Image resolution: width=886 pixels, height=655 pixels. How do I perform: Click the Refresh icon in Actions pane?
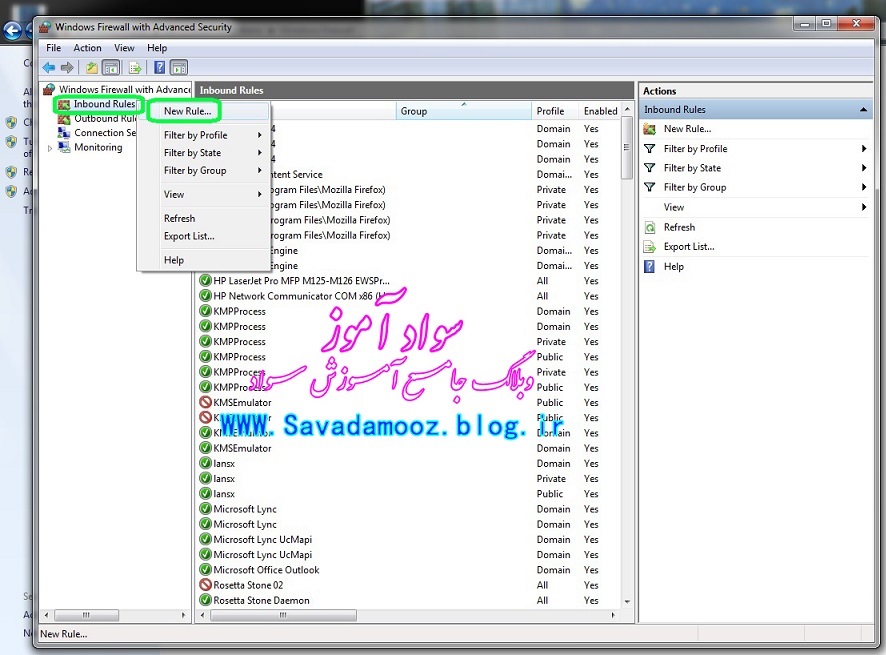pyautogui.click(x=650, y=227)
